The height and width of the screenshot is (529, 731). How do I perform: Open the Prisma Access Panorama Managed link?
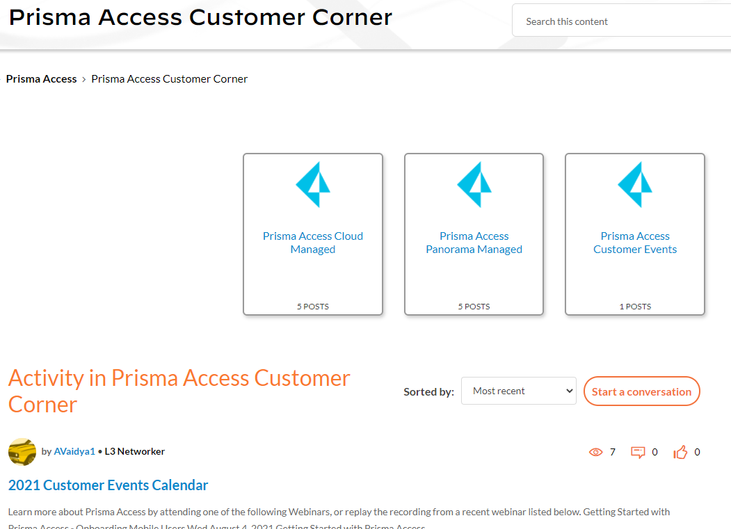pyautogui.click(x=474, y=243)
